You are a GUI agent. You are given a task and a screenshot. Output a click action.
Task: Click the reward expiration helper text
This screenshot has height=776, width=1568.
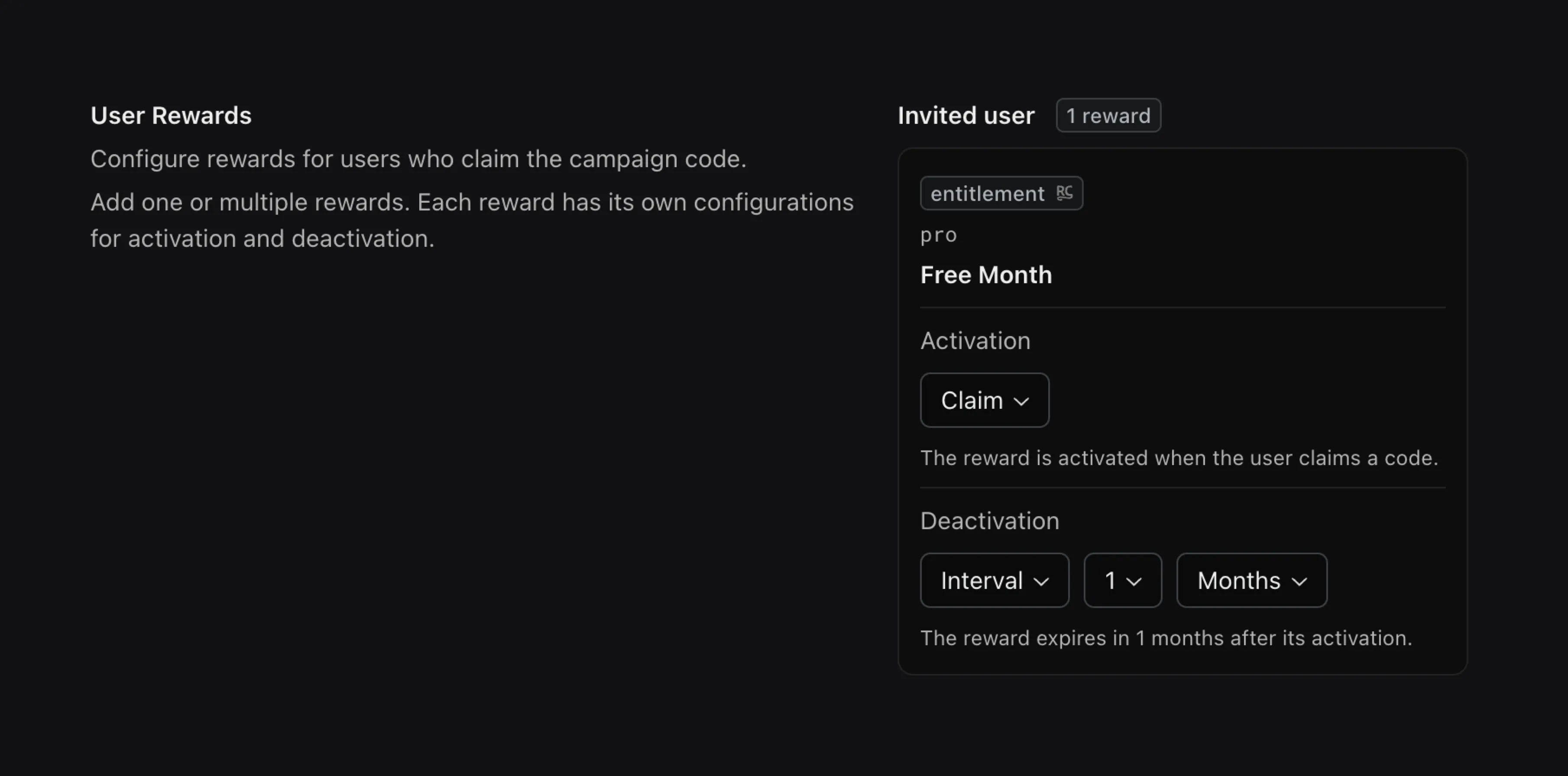1166,638
